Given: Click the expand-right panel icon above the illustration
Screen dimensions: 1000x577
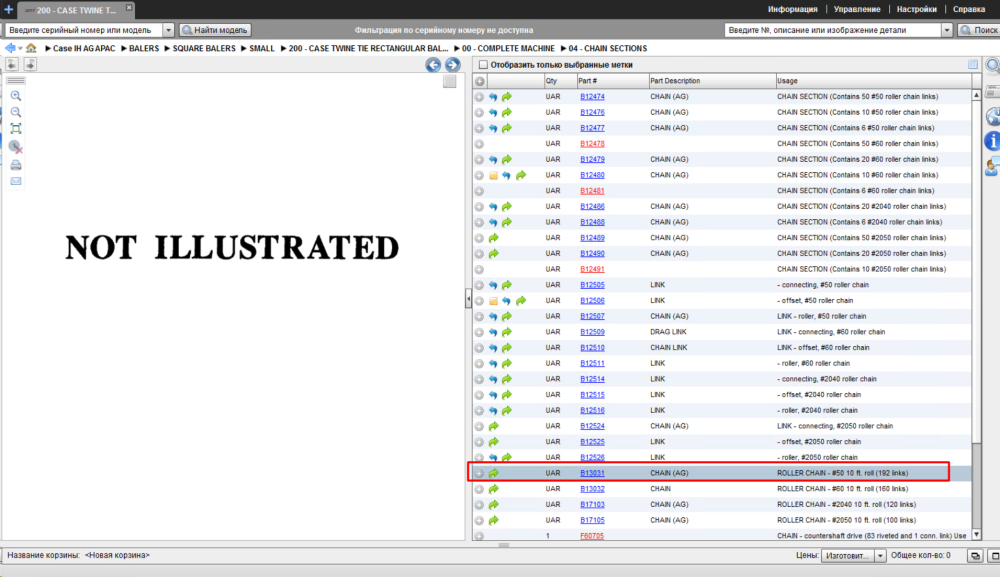Looking at the screenshot, I should [x=30, y=64].
